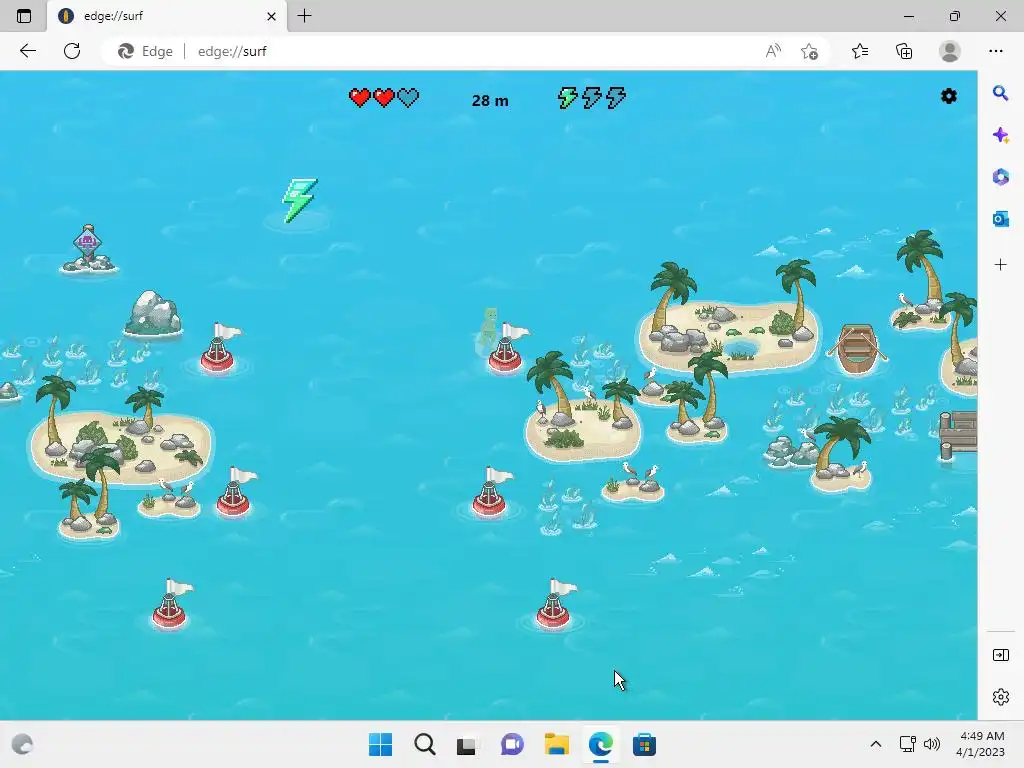Open Microsoft Store from the taskbar

tap(644, 744)
